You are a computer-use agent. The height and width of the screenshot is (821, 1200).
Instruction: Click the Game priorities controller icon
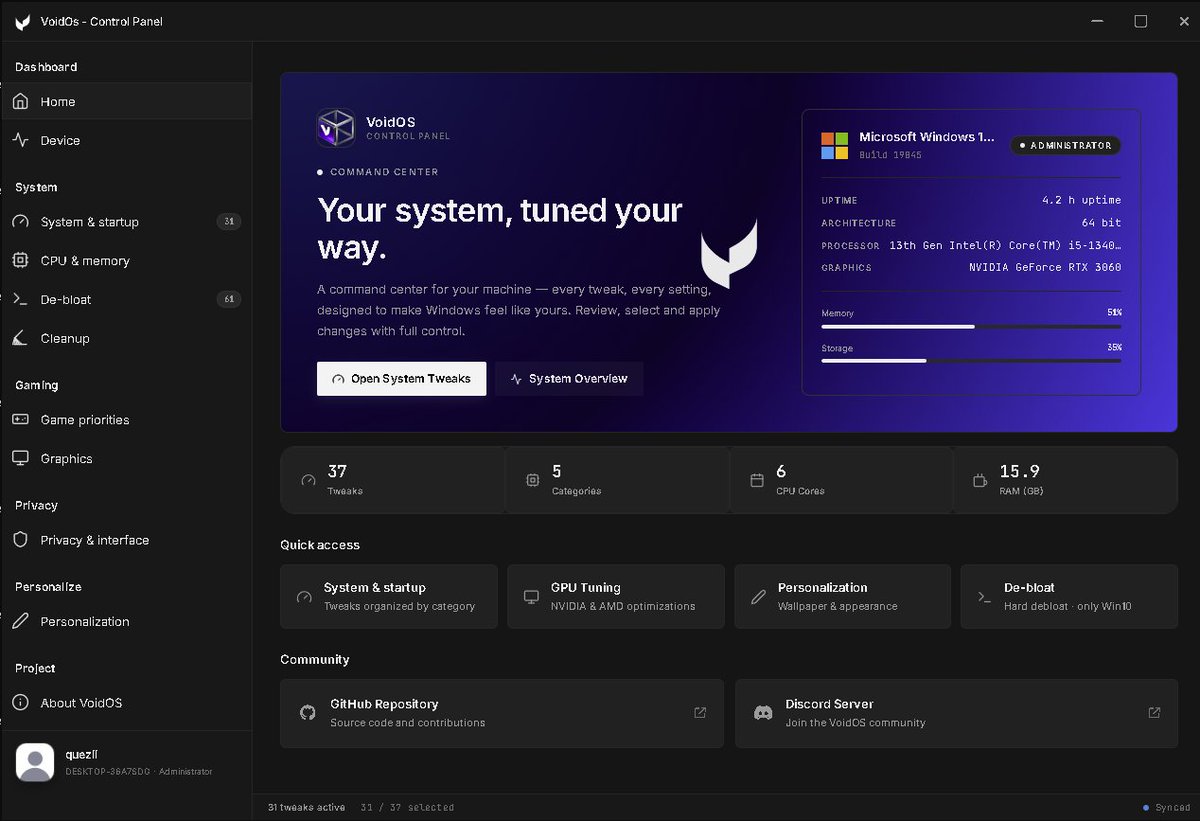(20, 420)
